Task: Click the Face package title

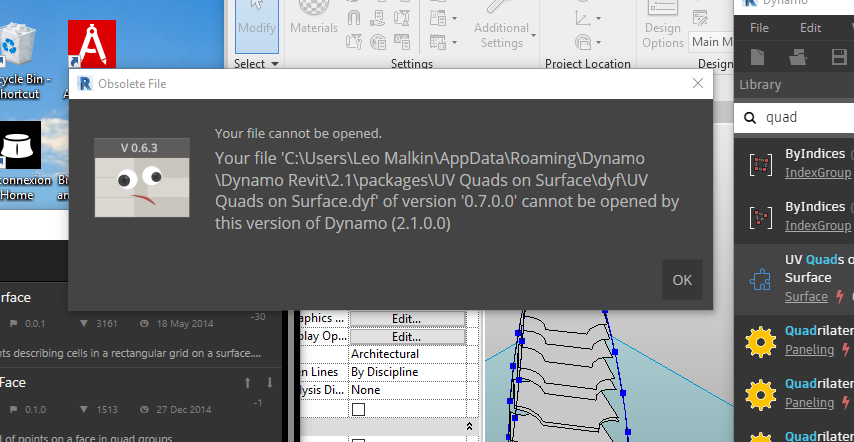Action: pyautogui.click(x=12, y=383)
